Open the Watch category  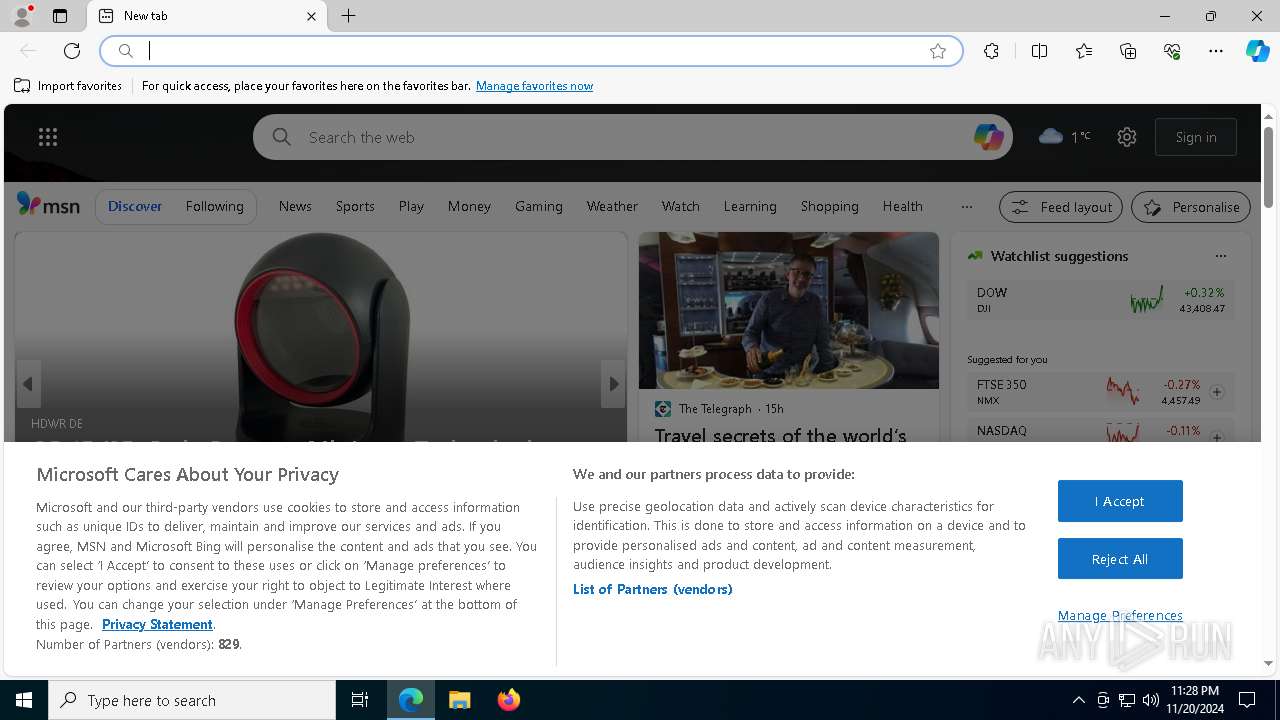[680, 206]
